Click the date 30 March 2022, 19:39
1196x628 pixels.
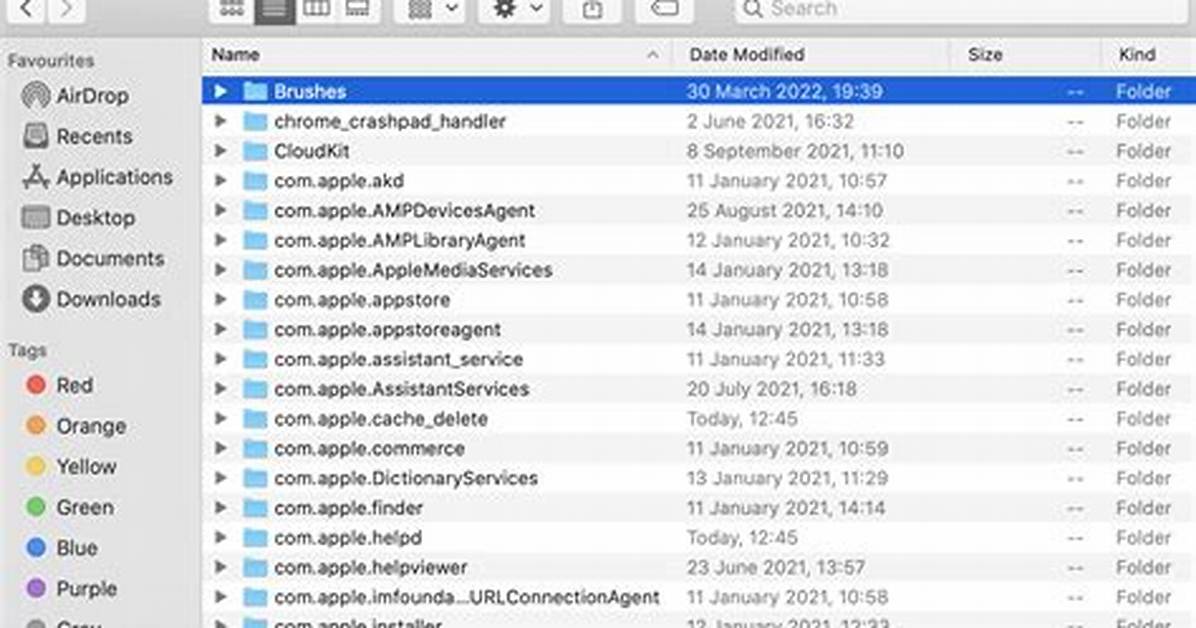click(x=784, y=92)
